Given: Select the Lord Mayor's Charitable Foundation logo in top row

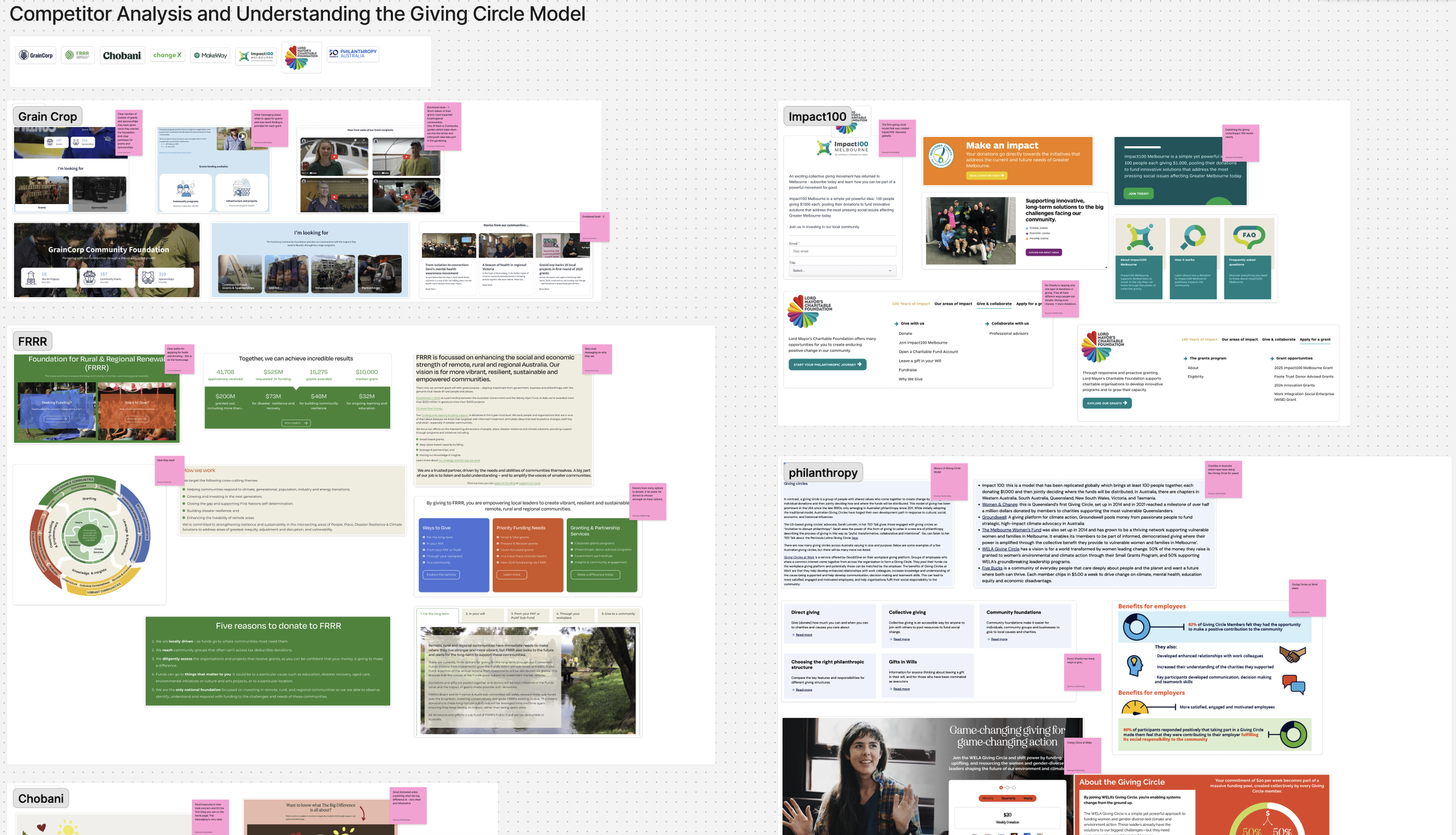Looking at the screenshot, I should (x=302, y=57).
